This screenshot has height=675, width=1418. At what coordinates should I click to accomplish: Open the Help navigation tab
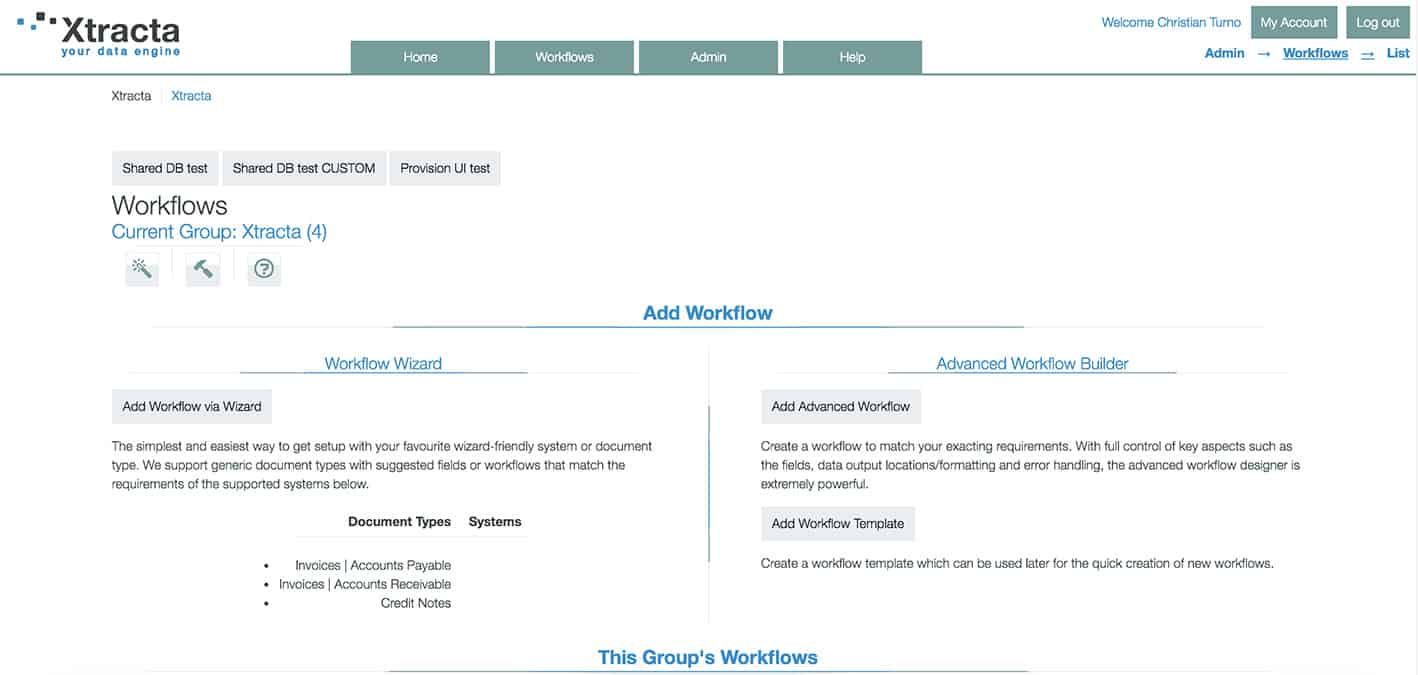(x=851, y=57)
